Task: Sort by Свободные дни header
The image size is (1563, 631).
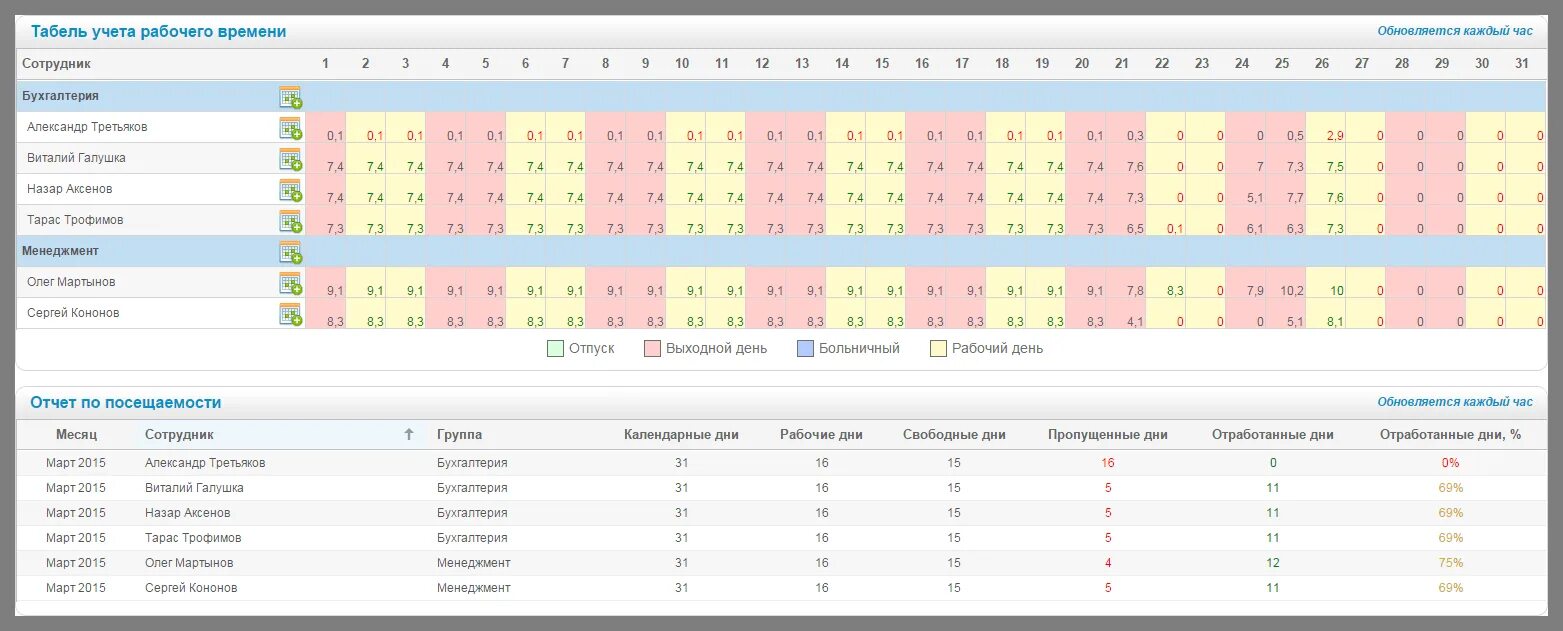Action: pos(954,434)
